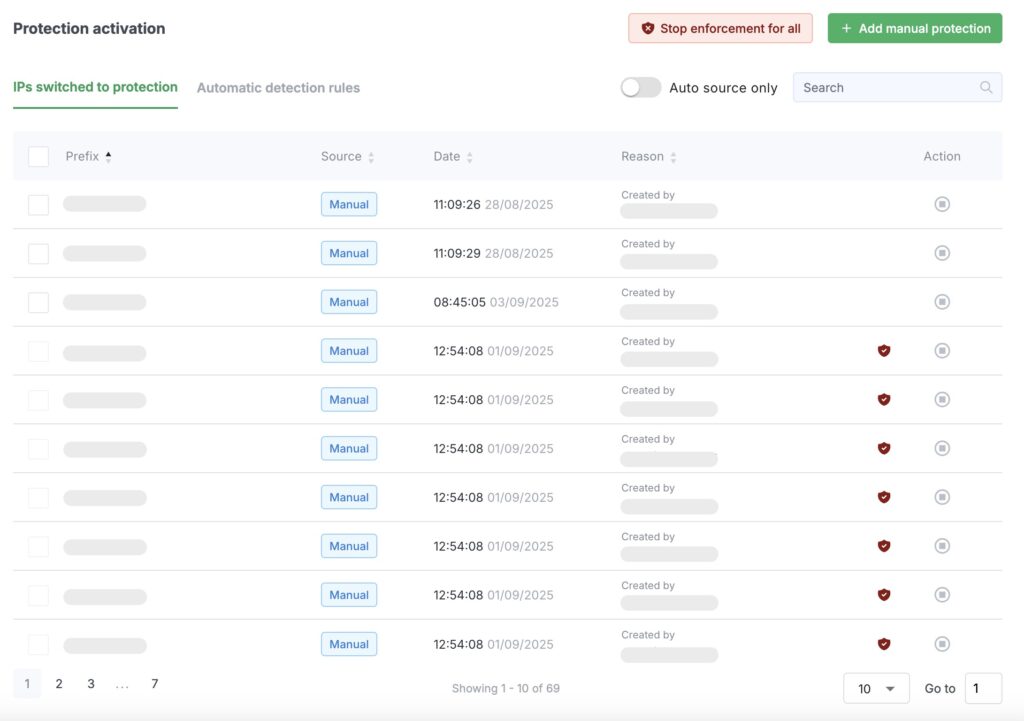Click Created by text in 08:45:05 row
The height and width of the screenshot is (721, 1024).
648,293
